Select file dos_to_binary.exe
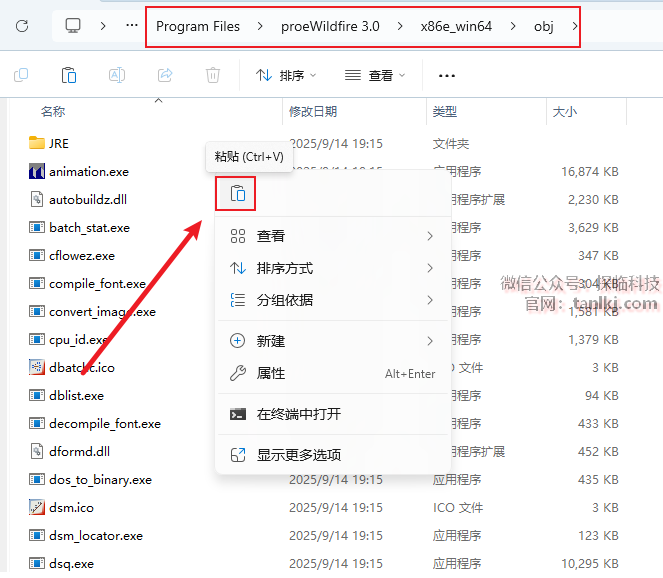 (100, 479)
